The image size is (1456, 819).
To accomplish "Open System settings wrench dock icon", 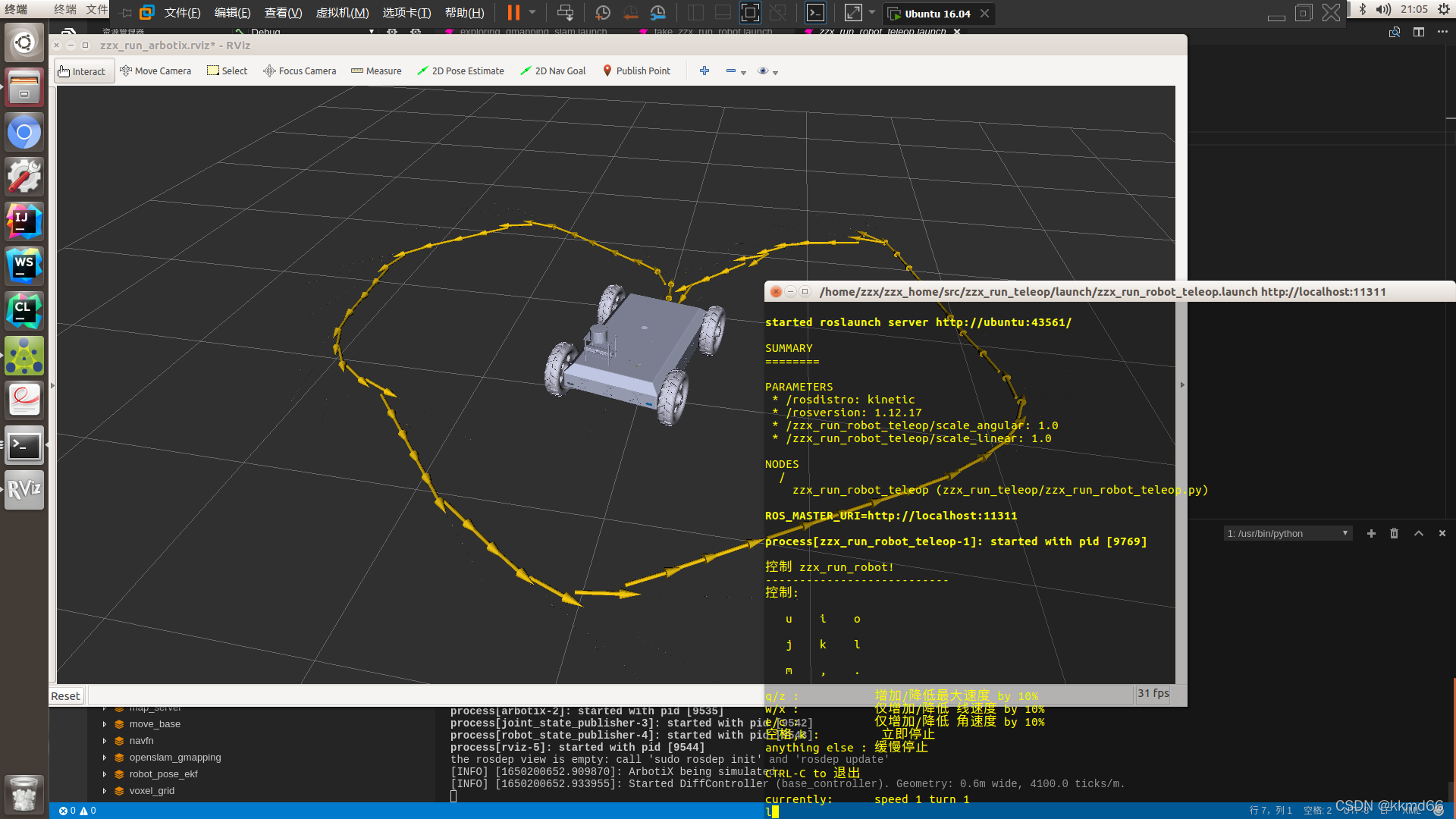I will point(24,177).
